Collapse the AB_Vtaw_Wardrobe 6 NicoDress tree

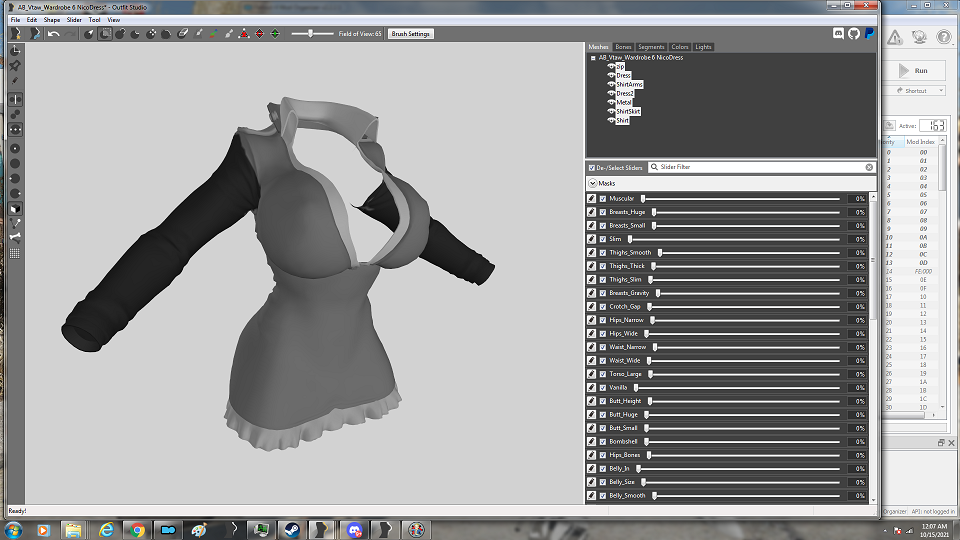[x=593, y=58]
